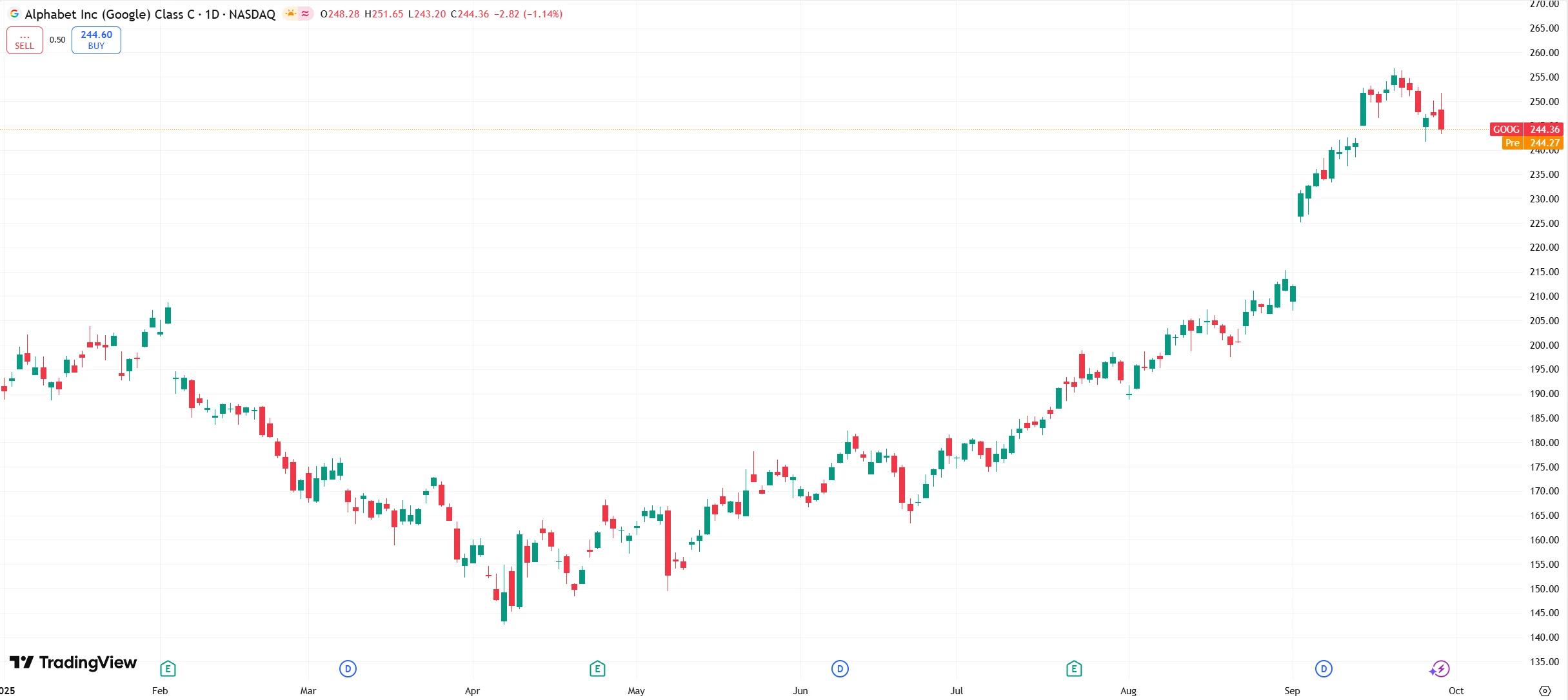This screenshot has width=1568, height=700.
Task: Click the Jul label on the time axis
Action: click(957, 691)
